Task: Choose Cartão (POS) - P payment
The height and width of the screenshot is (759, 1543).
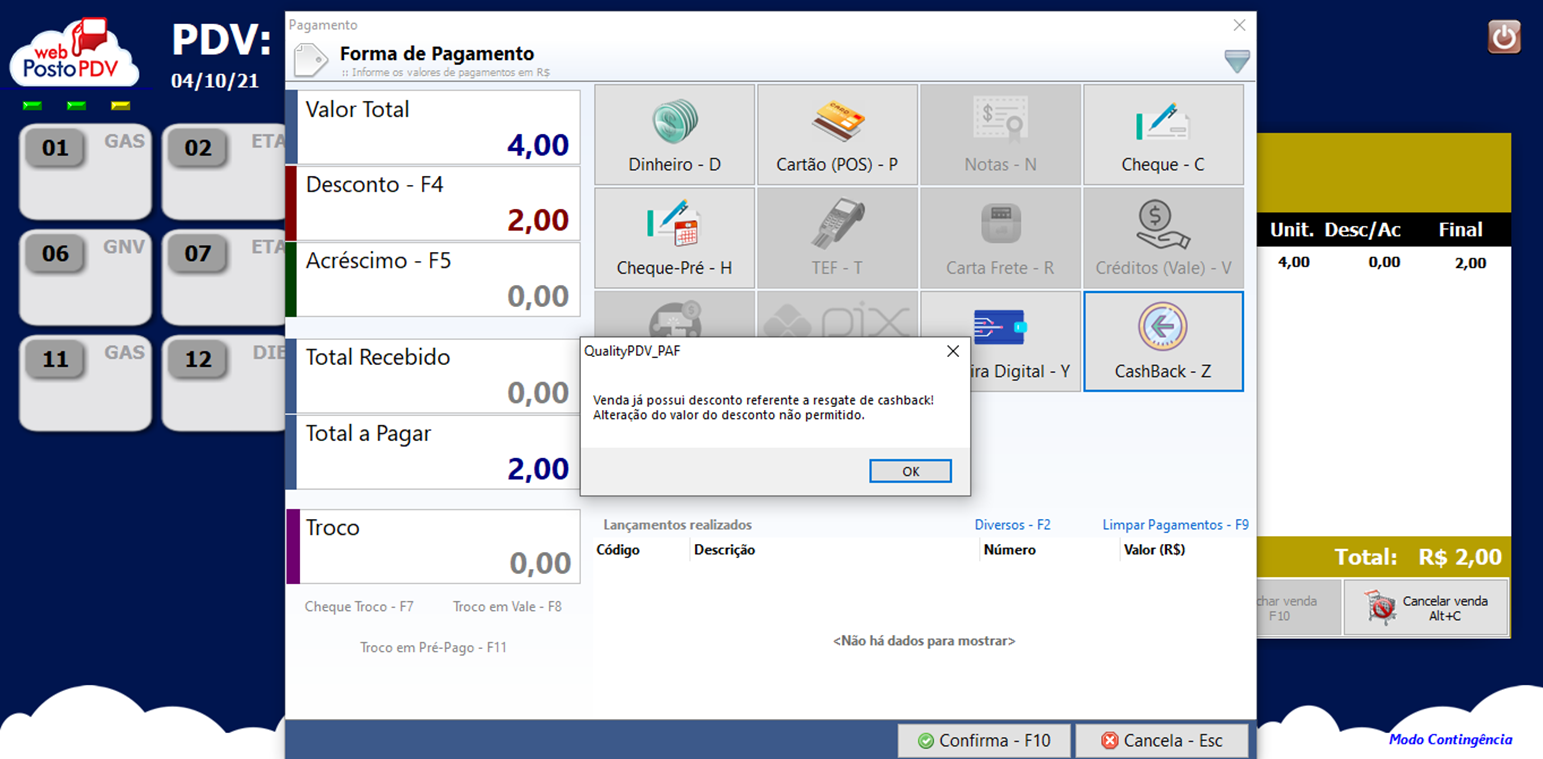Action: (837, 135)
